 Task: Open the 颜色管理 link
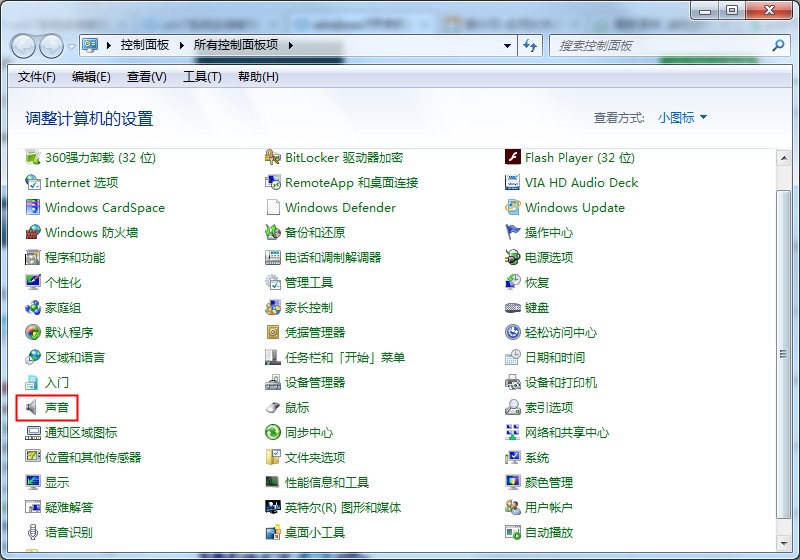pos(549,482)
